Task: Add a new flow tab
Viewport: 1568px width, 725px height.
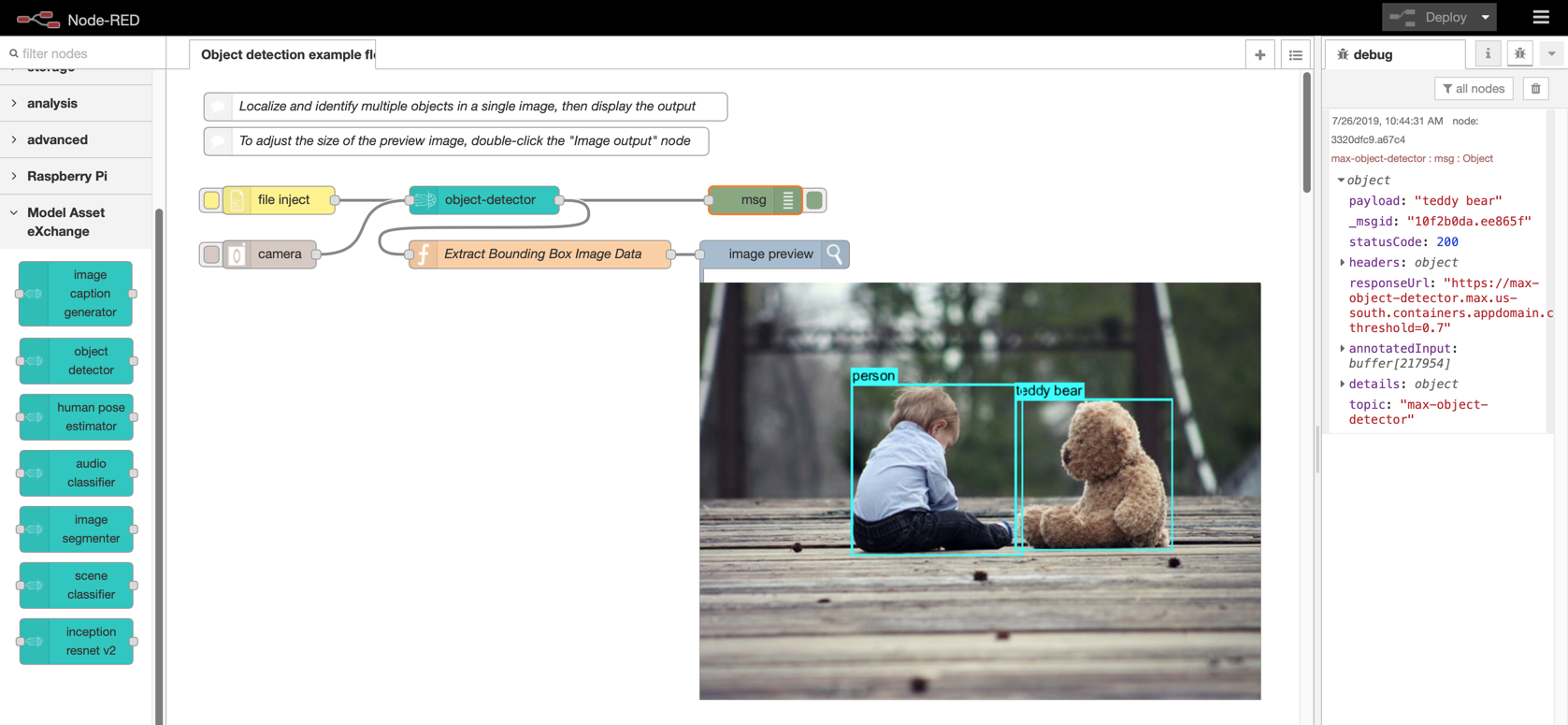Action: click(x=1259, y=55)
